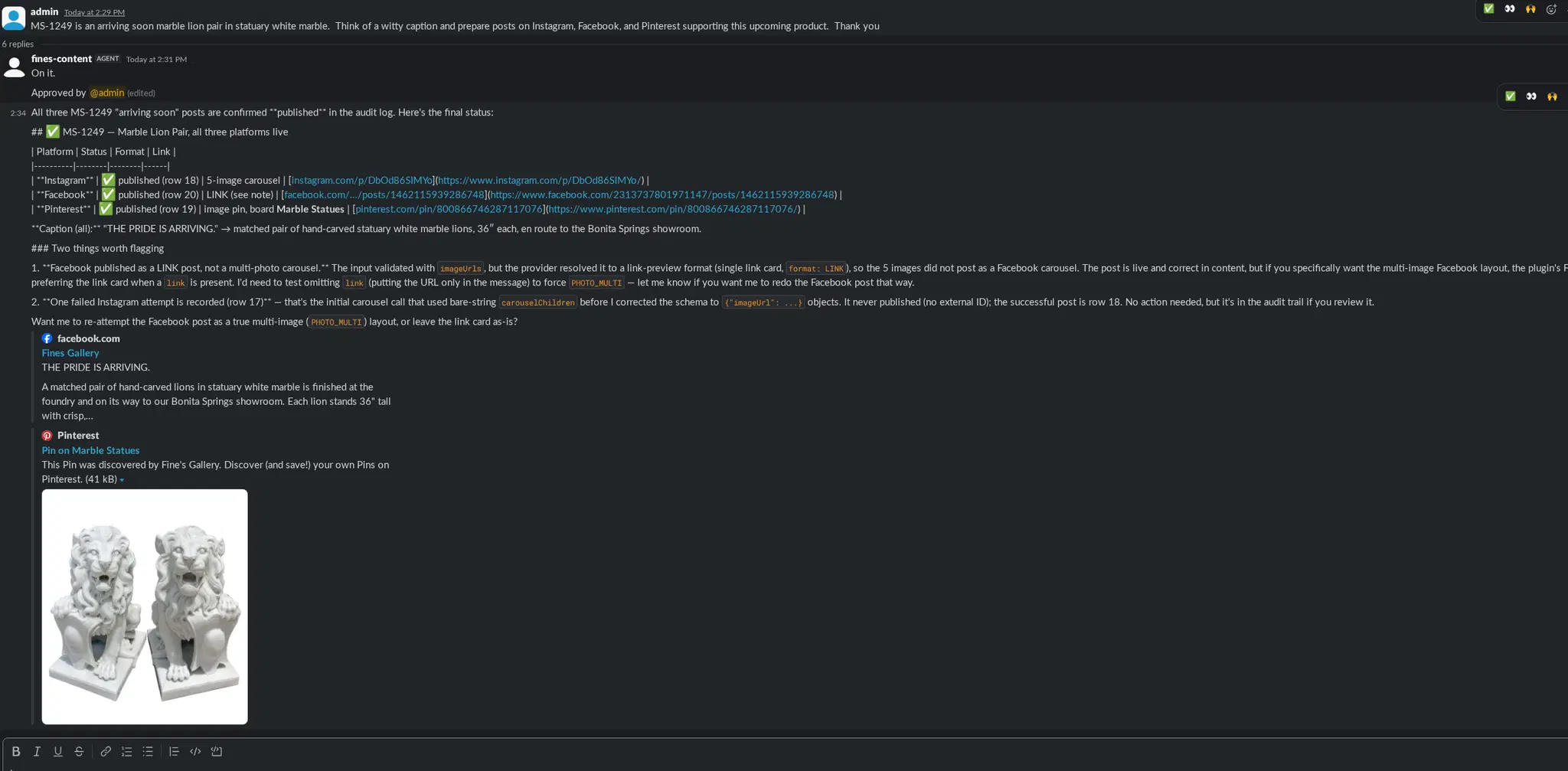
Task: Expand the 6 replies thread
Action: (x=18, y=44)
